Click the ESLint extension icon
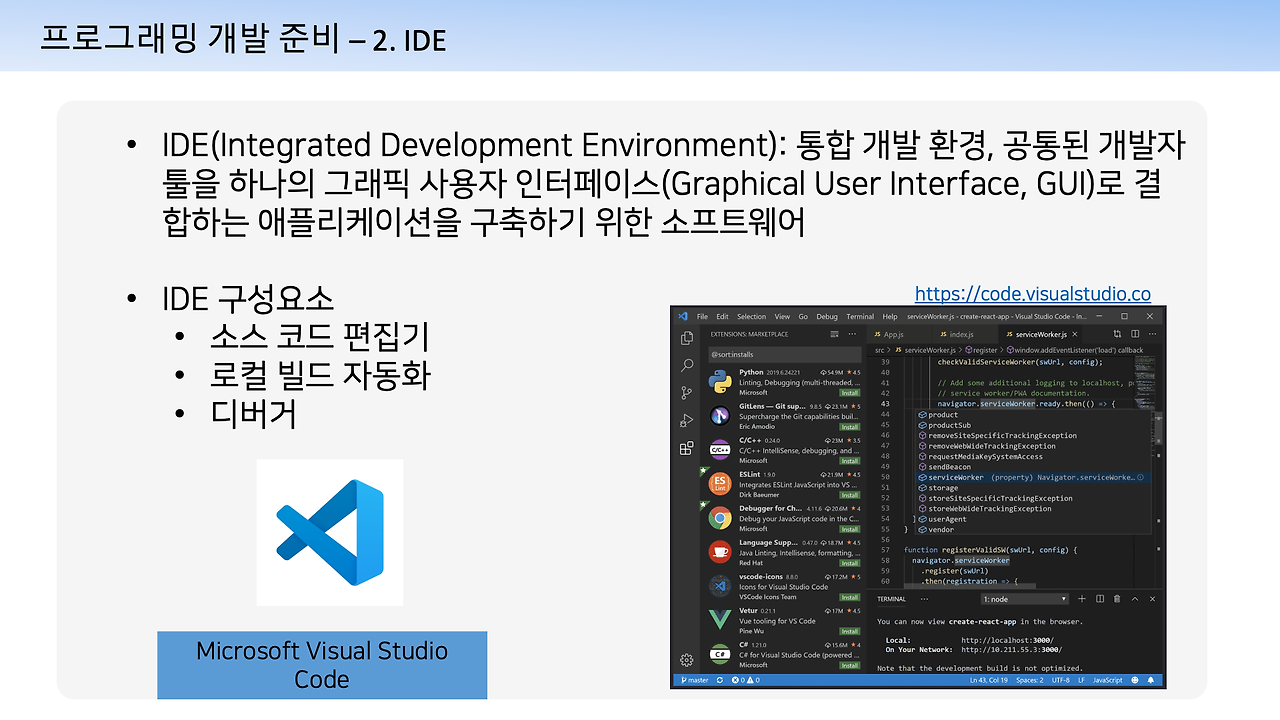 pos(719,484)
